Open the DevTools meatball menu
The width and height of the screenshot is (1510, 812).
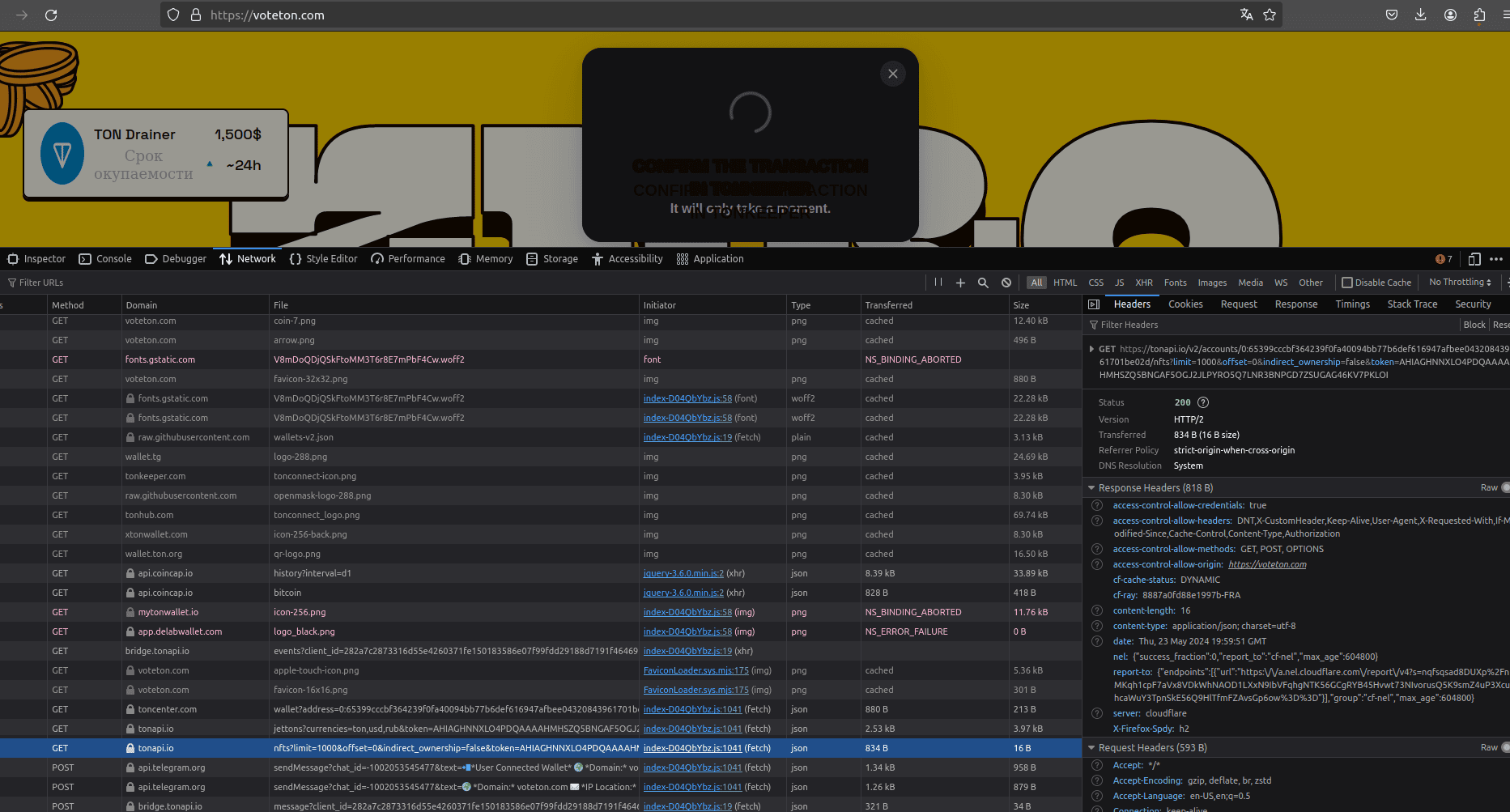point(1496,259)
